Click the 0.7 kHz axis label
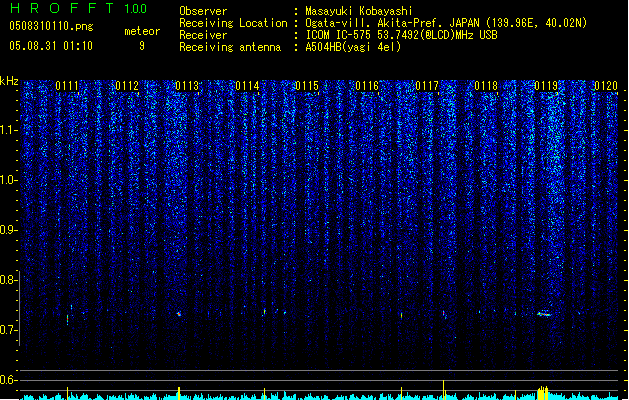This screenshot has width=629, height=400. [8, 330]
